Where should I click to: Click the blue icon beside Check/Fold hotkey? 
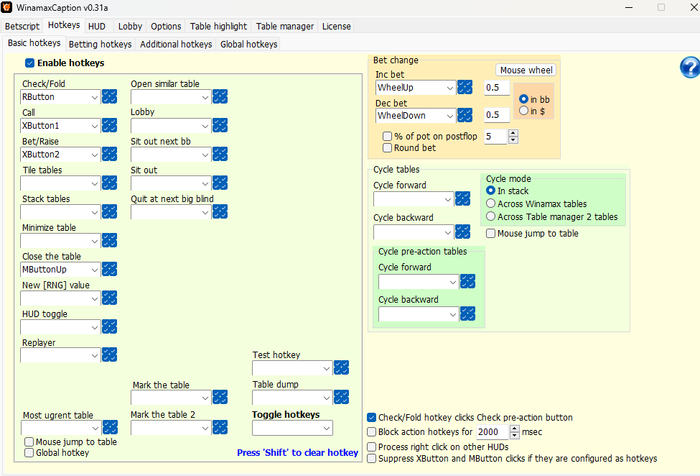tap(110, 97)
